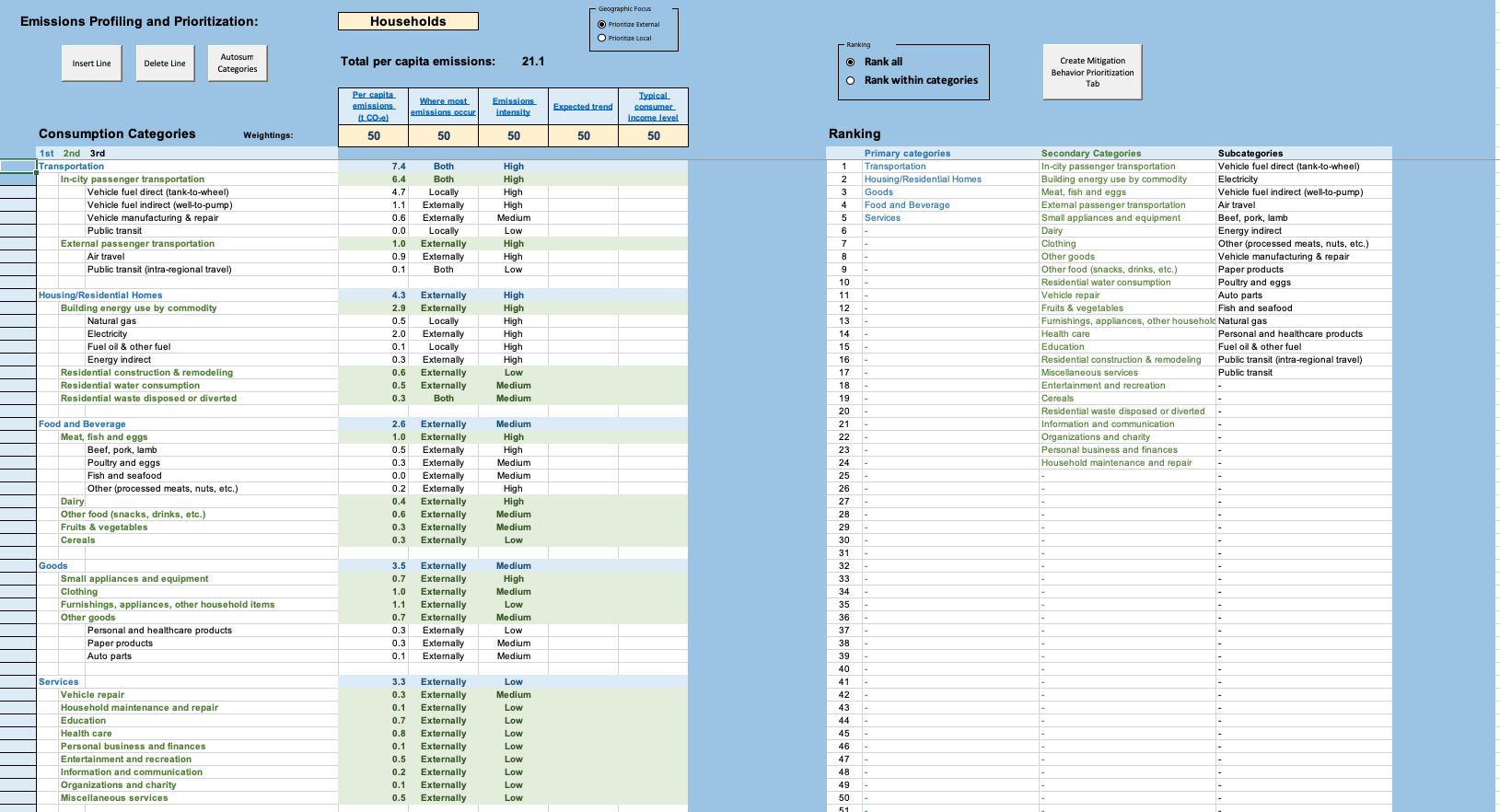Image resolution: width=1500 pixels, height=812 pixels.
Task: Select Small appliances and equipment row
Action: coord(362,579)
